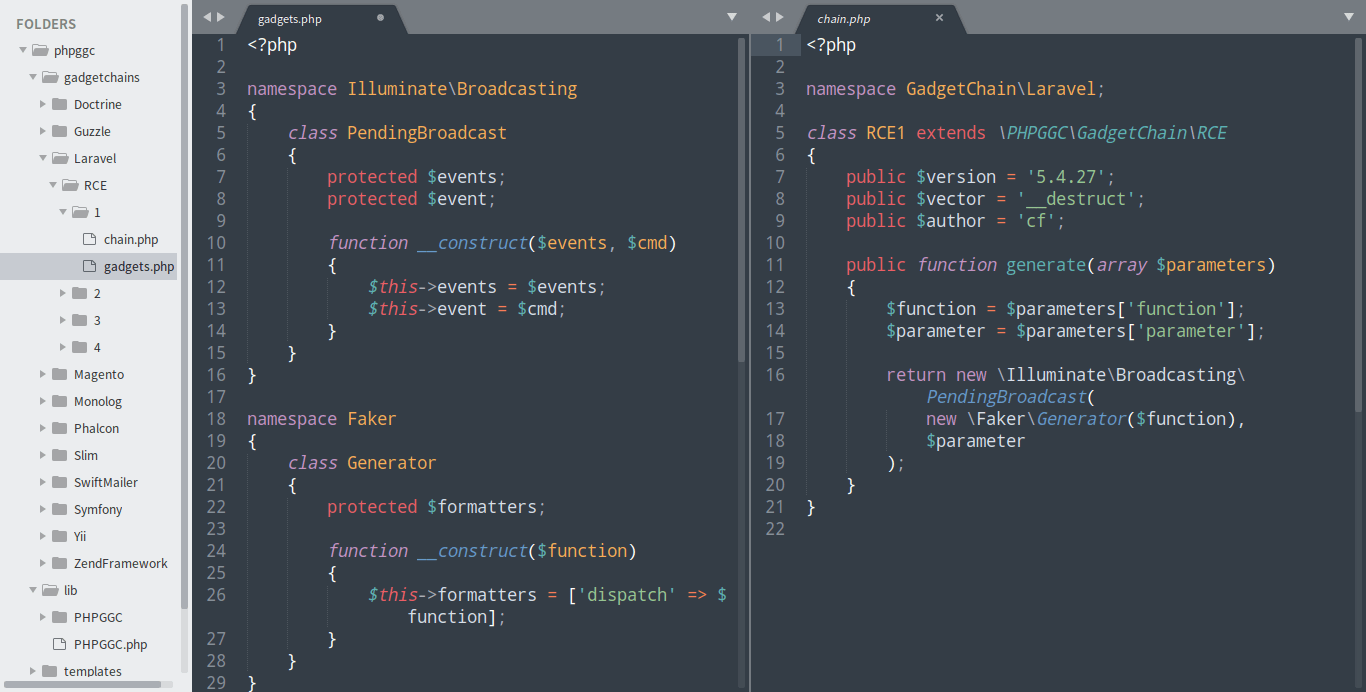Viewport: 1366px width, 692px height.
Task: Expand the Doctrine folder arrow
Action: pyautogui.click(x=42, y=104)
